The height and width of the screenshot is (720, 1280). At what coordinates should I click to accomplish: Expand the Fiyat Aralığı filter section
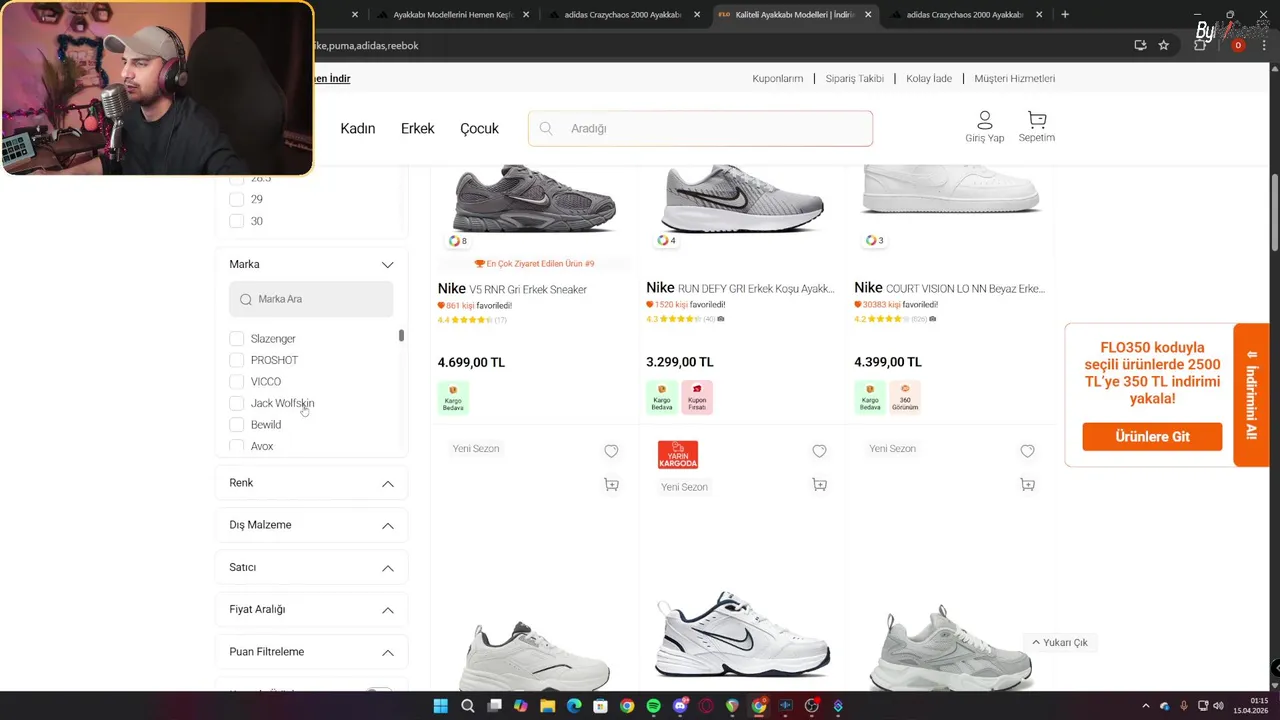[387, 610]
